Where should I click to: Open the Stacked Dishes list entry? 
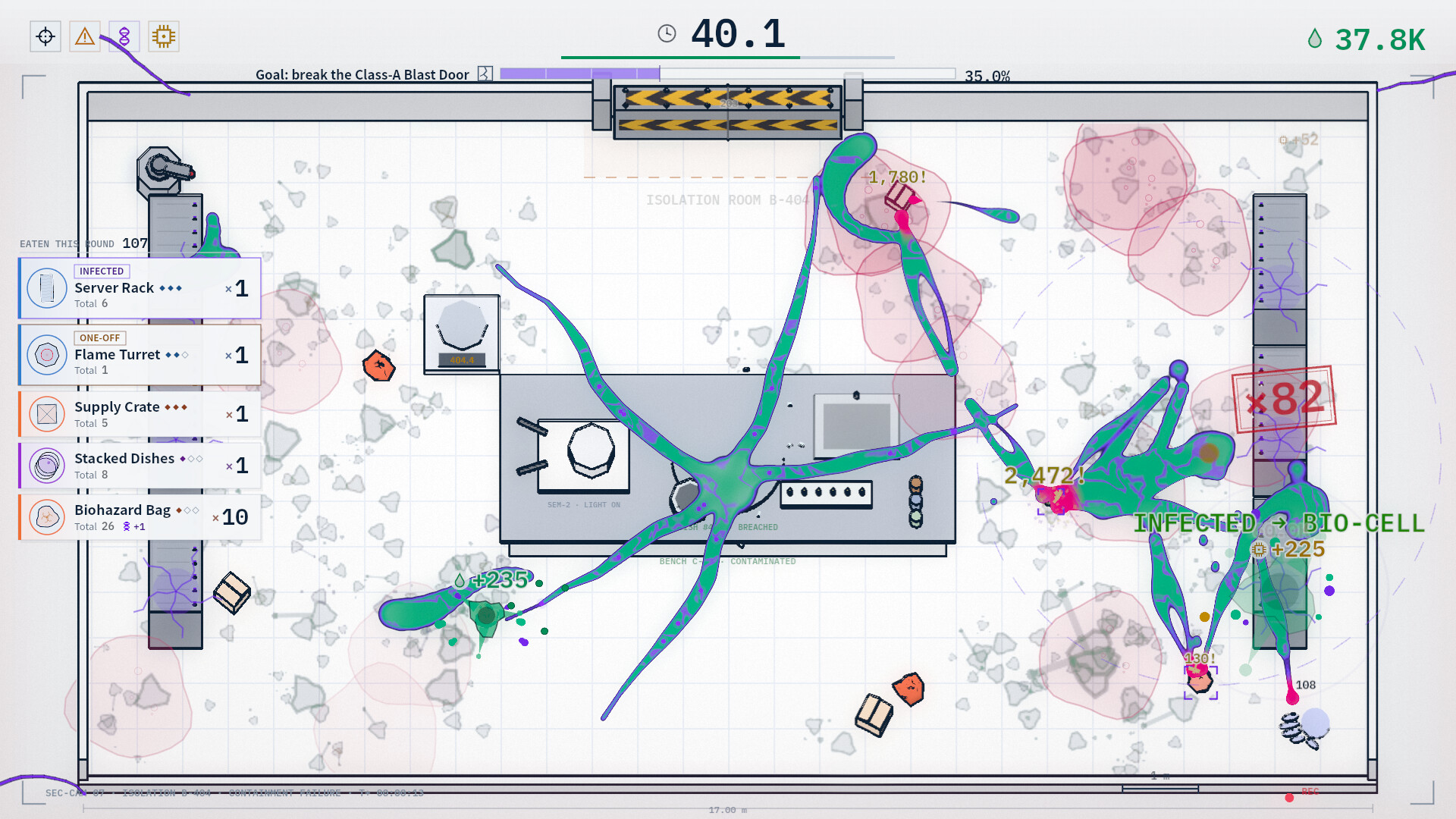(140, 466)
